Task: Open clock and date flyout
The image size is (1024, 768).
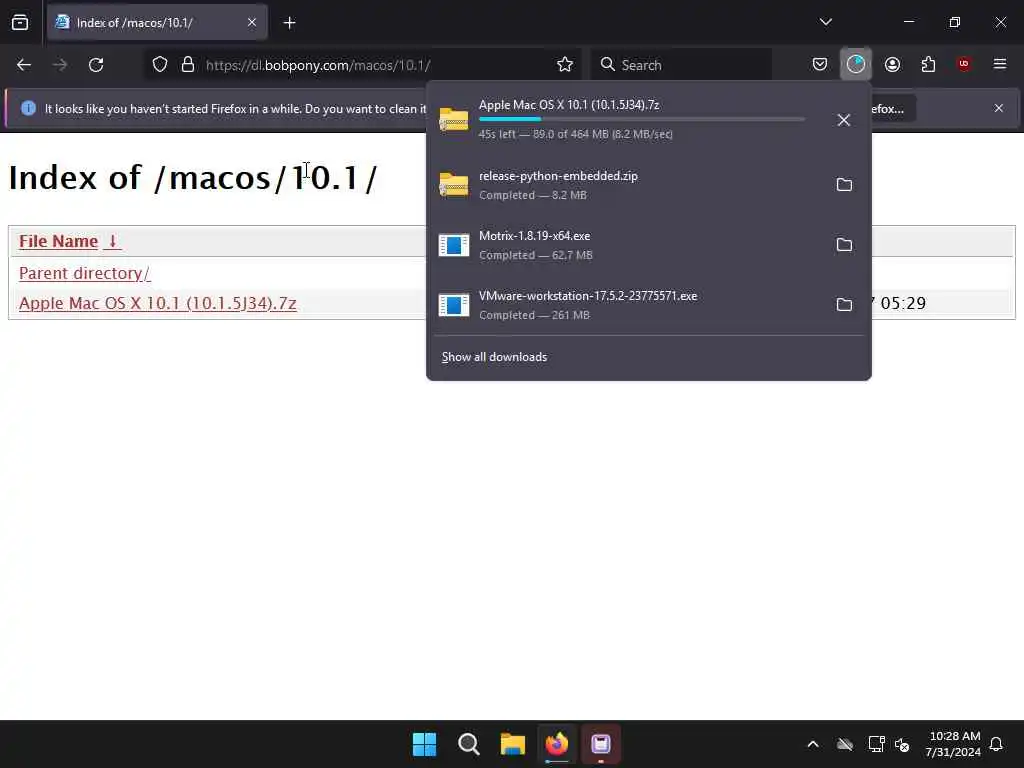Action: click(x=953, y=744)
